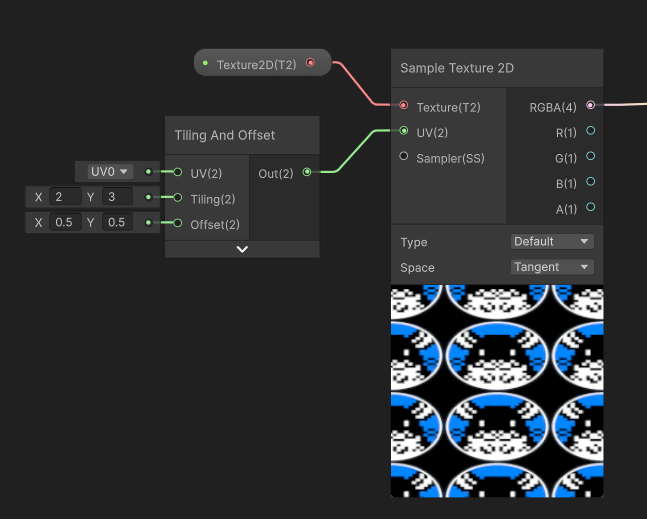The height and width of the screenshot is (519, 647).
Task: Click the green dot on the Texture2D property pill
Action: pos(205,63)
